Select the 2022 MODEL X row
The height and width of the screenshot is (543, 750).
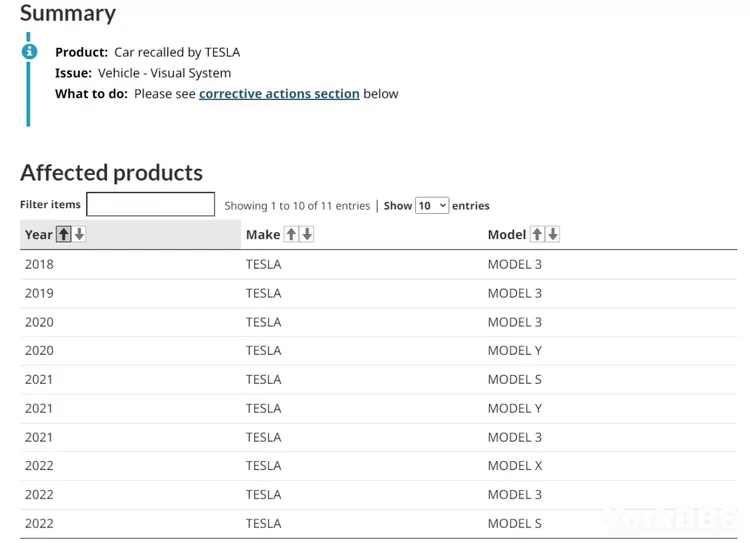tap(378, 465)
